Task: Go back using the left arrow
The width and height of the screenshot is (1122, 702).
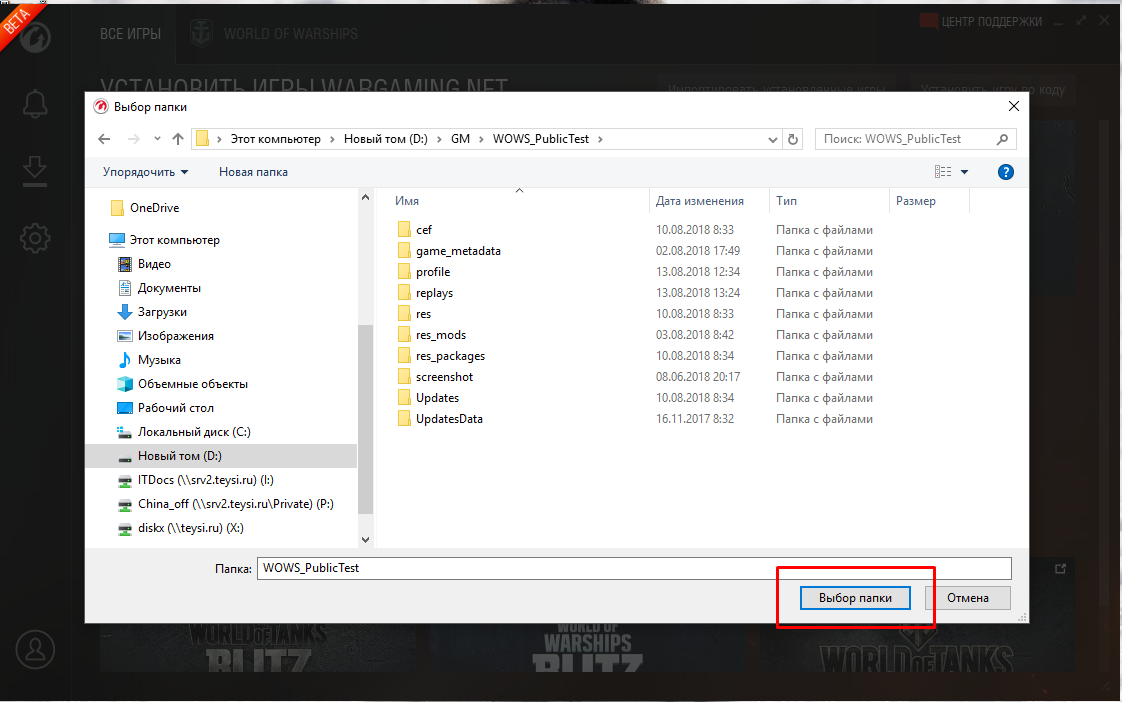Action: click(x=104, y=139)
